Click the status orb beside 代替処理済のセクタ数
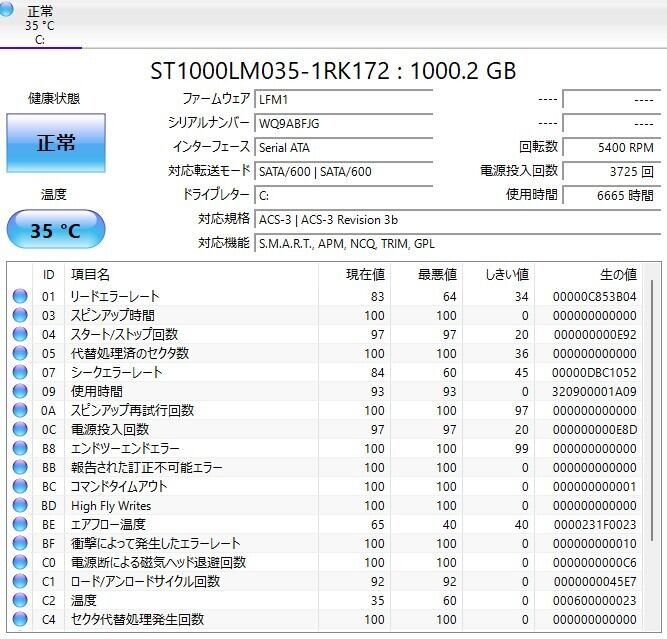Viewport: 667px width, 639px height. (20, 354)
